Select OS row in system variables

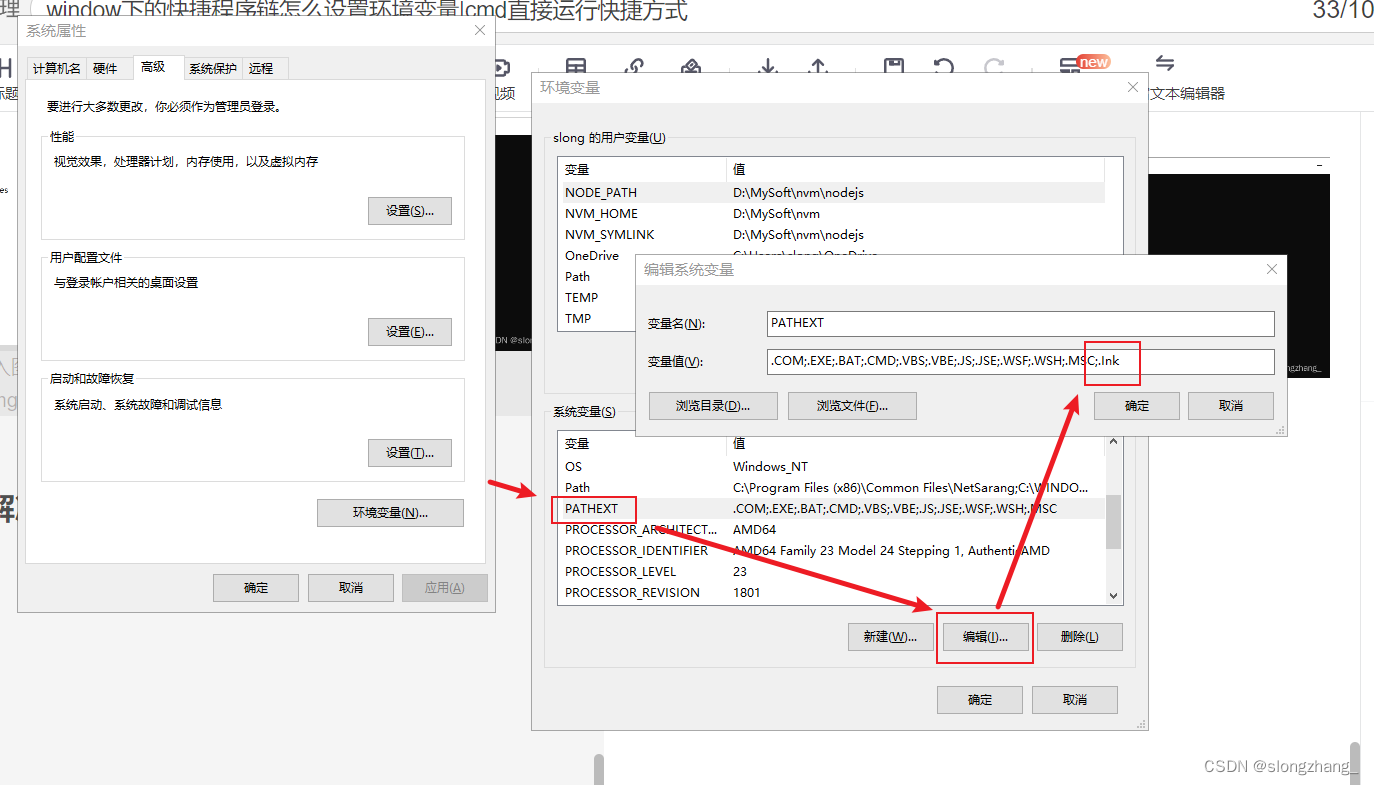click(833, 467)
